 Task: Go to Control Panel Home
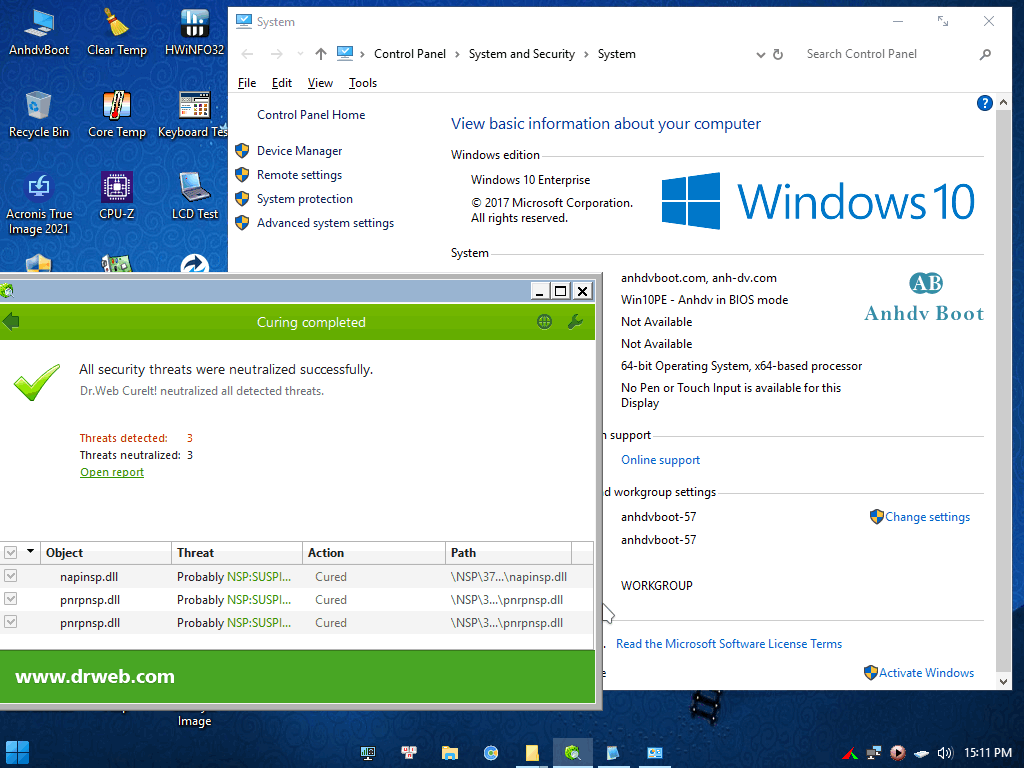pos(311,115)
